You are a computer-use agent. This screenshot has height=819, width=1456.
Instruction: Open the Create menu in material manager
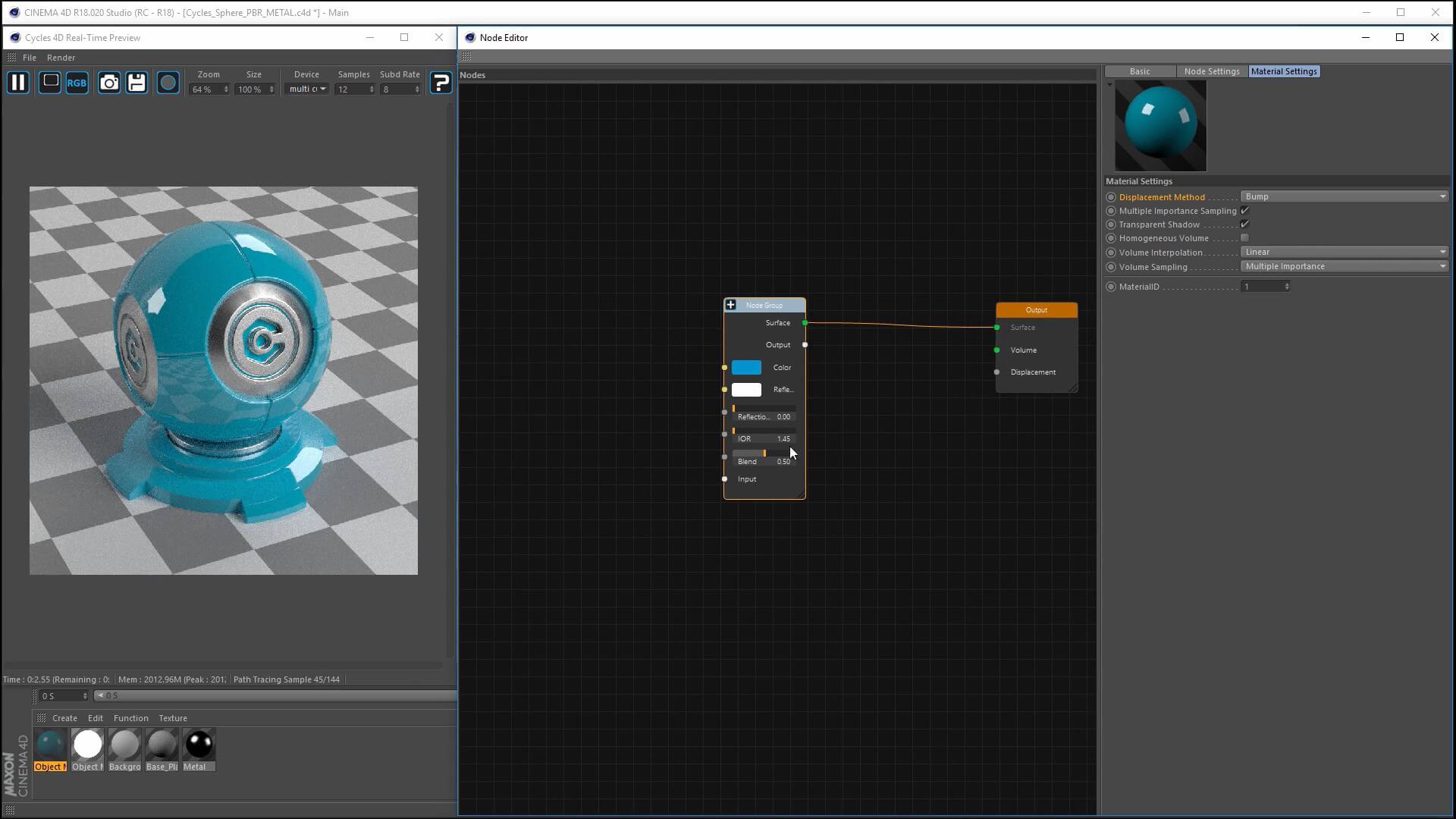pyautogui.click(x=64, y=718)
